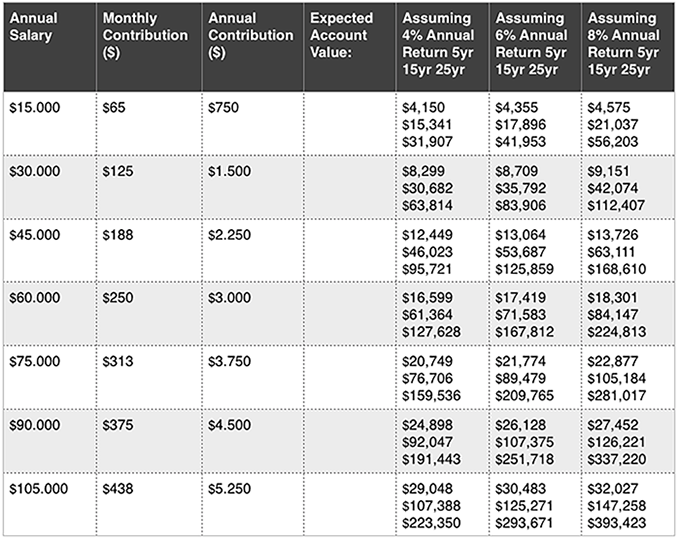The image size is (680, 541).
Task: Select the $15.000 annual salary cell
Action: pos(34,107)
